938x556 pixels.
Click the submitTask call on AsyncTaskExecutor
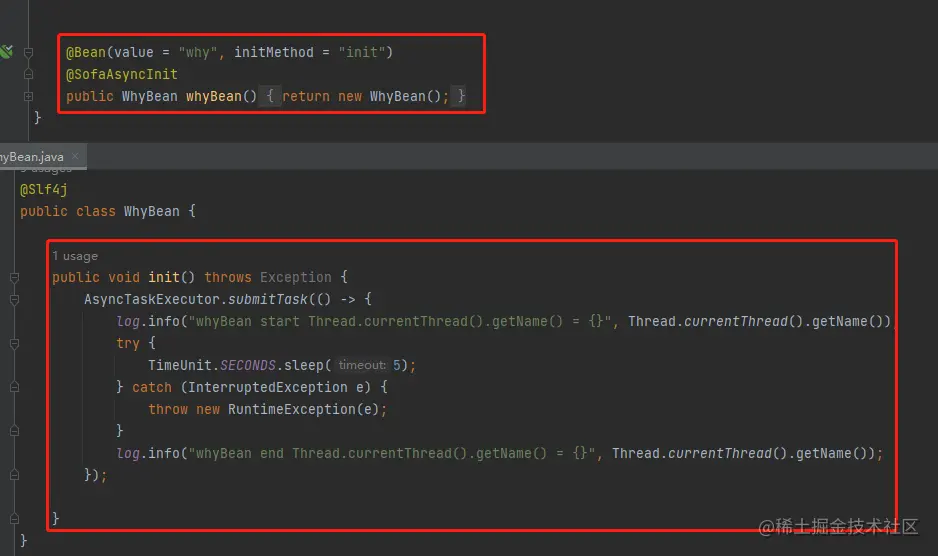[267, 299]
